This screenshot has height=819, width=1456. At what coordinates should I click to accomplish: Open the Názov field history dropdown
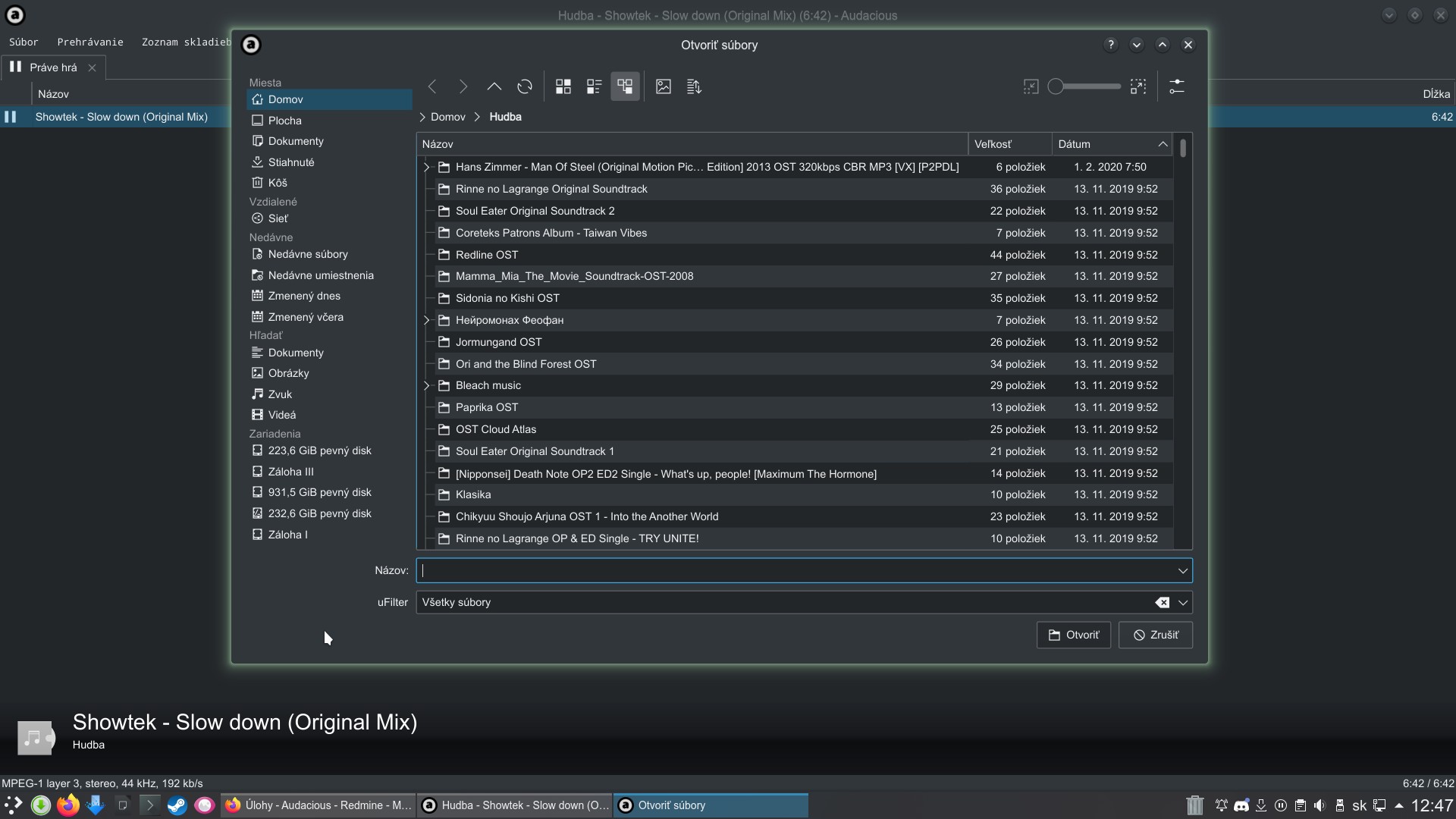click(1182, 570)
